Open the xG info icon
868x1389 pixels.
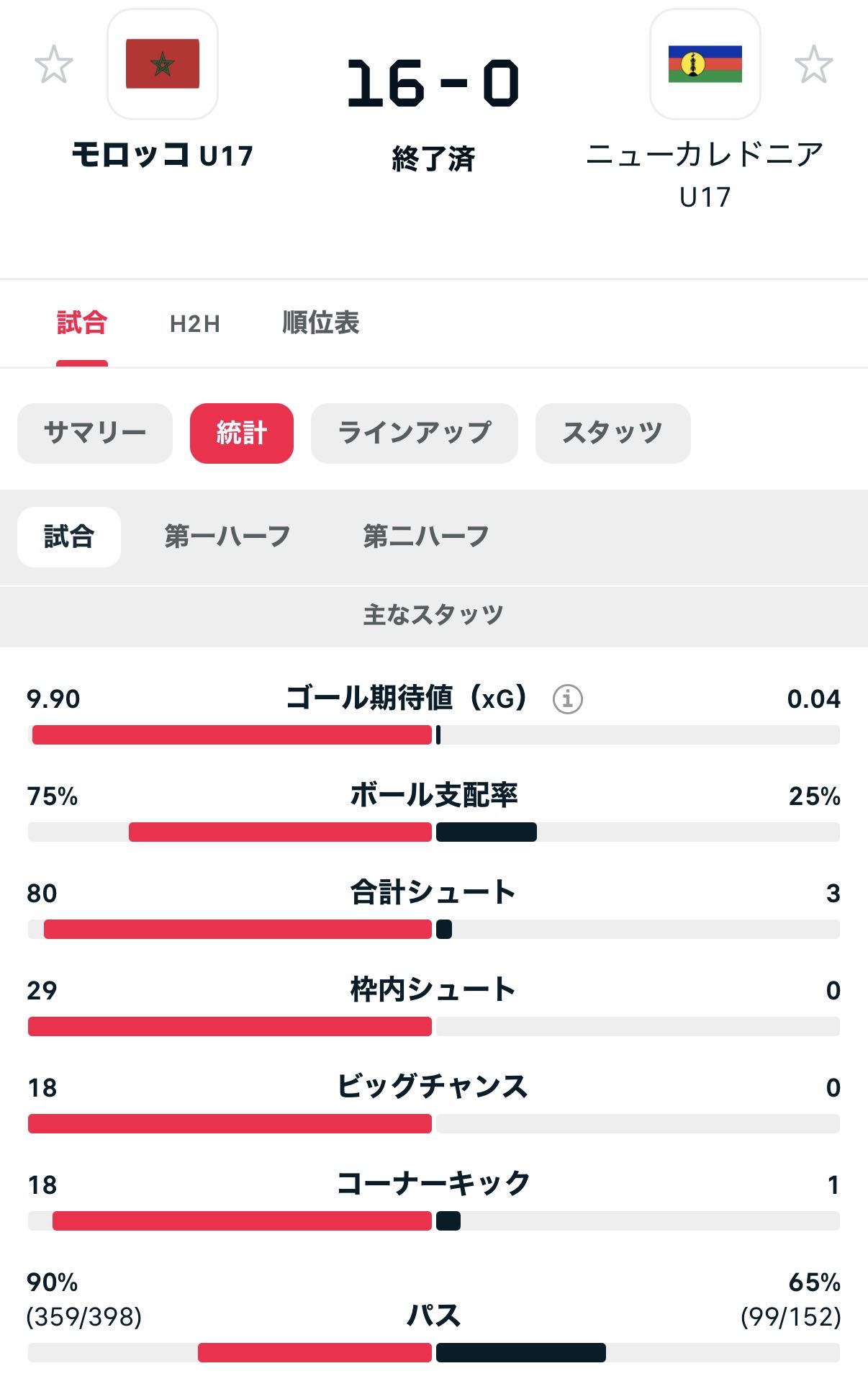pyautogui.click(x=567, y=698)
